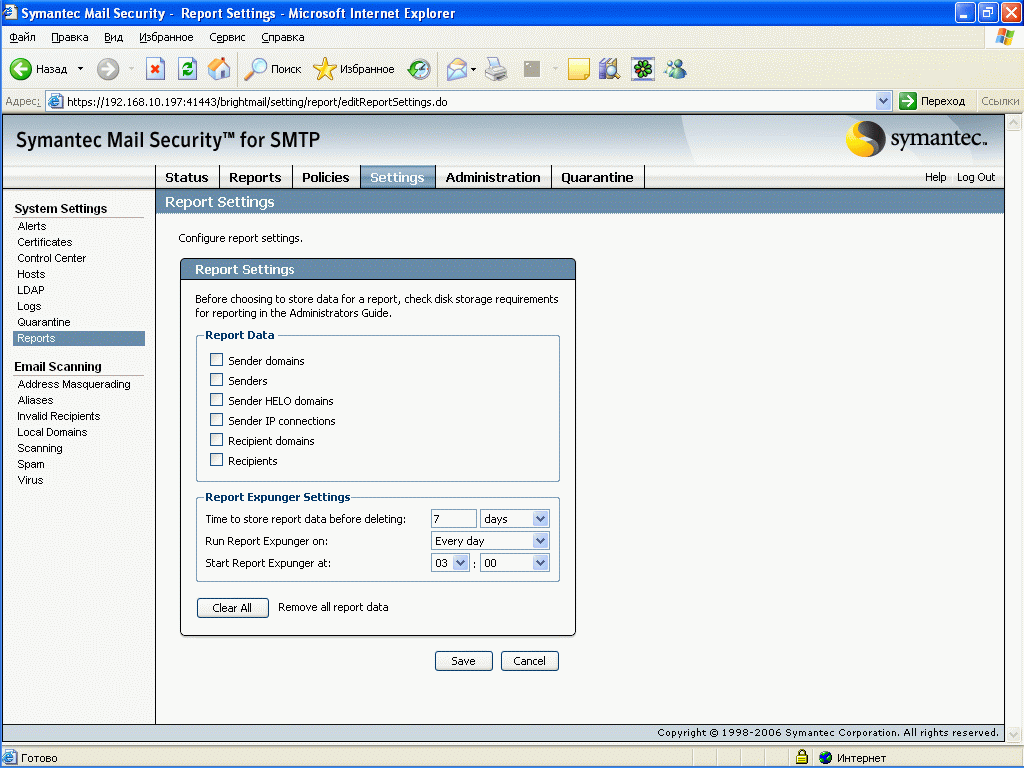Open the Mail envelope icon
1024x768 pixels.
457,69
